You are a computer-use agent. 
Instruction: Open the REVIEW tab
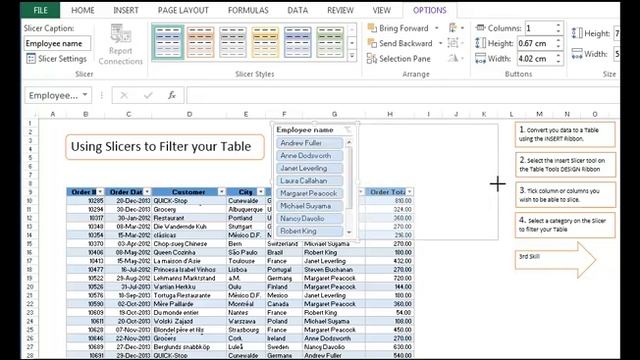pyautogui.click(x=340, y=11)
